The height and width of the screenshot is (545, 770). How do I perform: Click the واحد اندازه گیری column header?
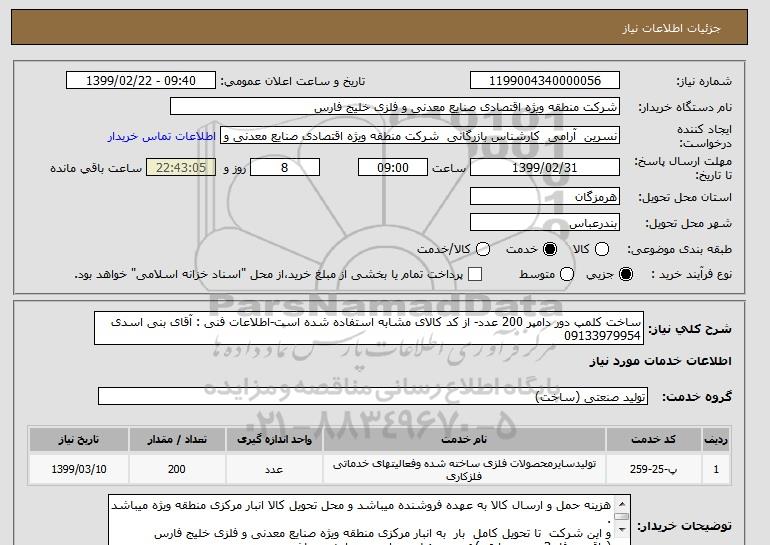point(274,439)
